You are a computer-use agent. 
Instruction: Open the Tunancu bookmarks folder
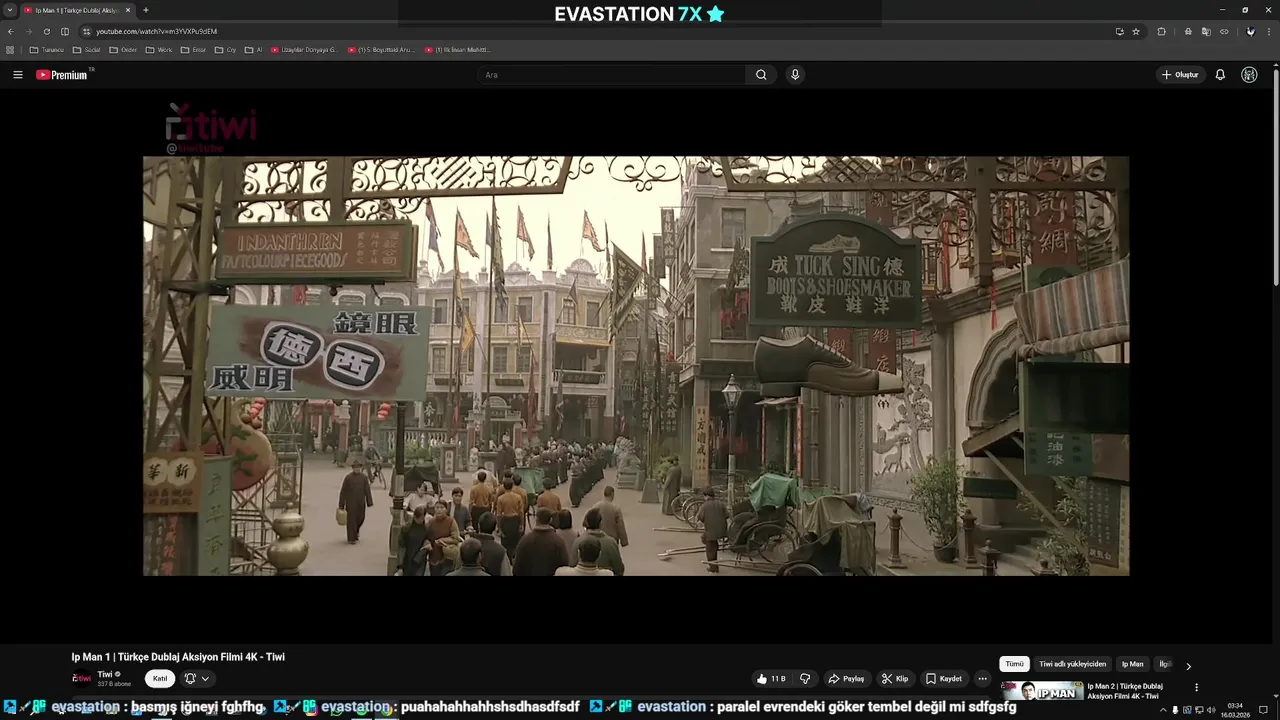coord(47,50)
